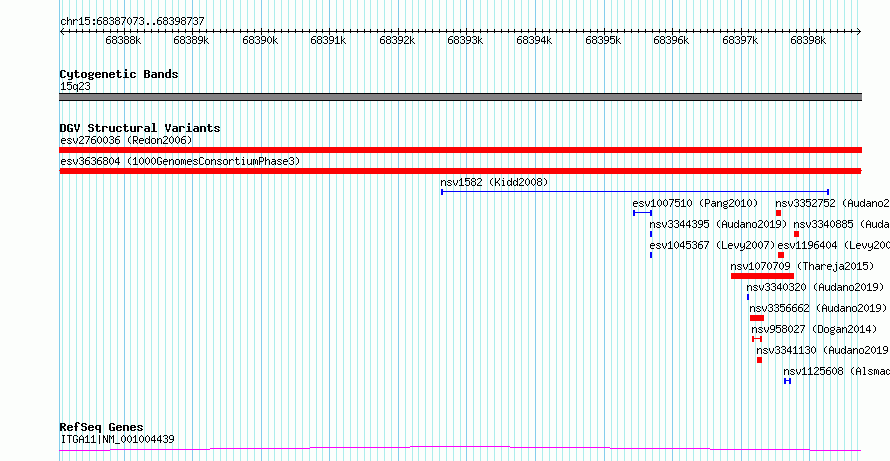Click the RefSeq Genes track title

[x=102, y=427]
